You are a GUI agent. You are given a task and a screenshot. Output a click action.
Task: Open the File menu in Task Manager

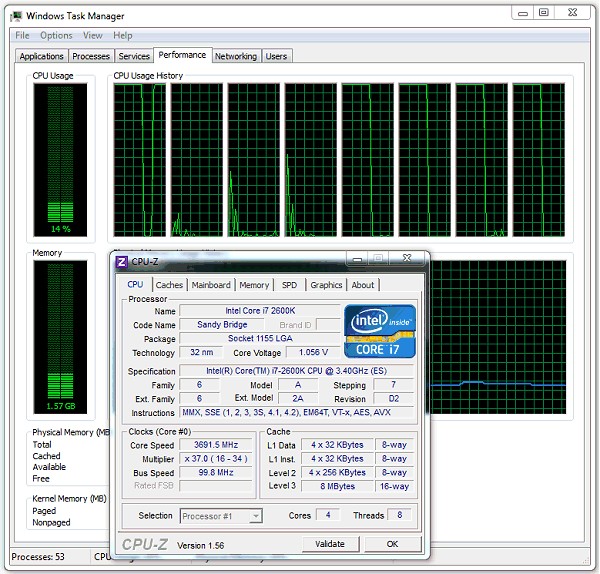pos(22,36)
